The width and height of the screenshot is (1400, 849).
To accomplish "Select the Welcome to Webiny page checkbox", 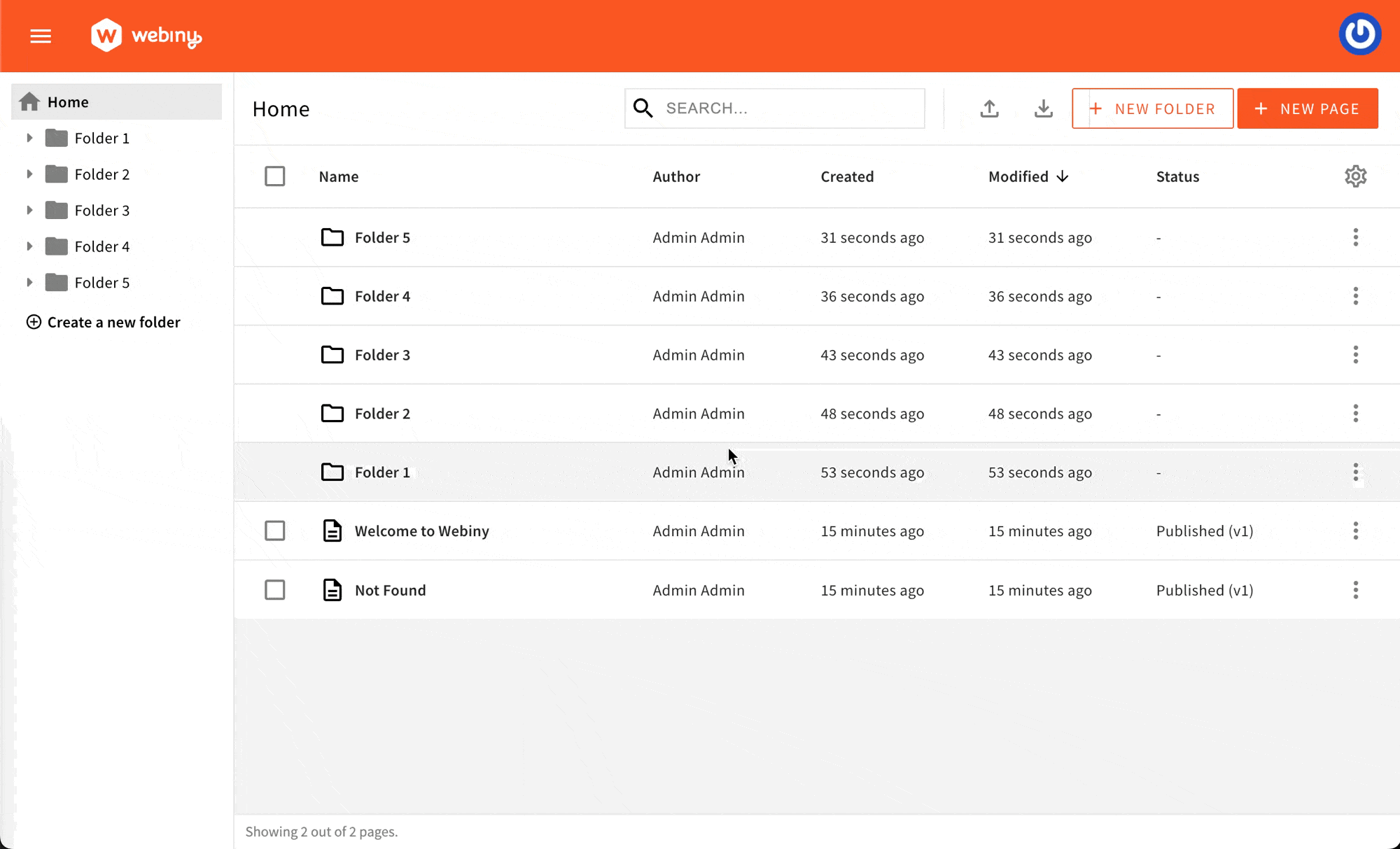I will (275, 531).
